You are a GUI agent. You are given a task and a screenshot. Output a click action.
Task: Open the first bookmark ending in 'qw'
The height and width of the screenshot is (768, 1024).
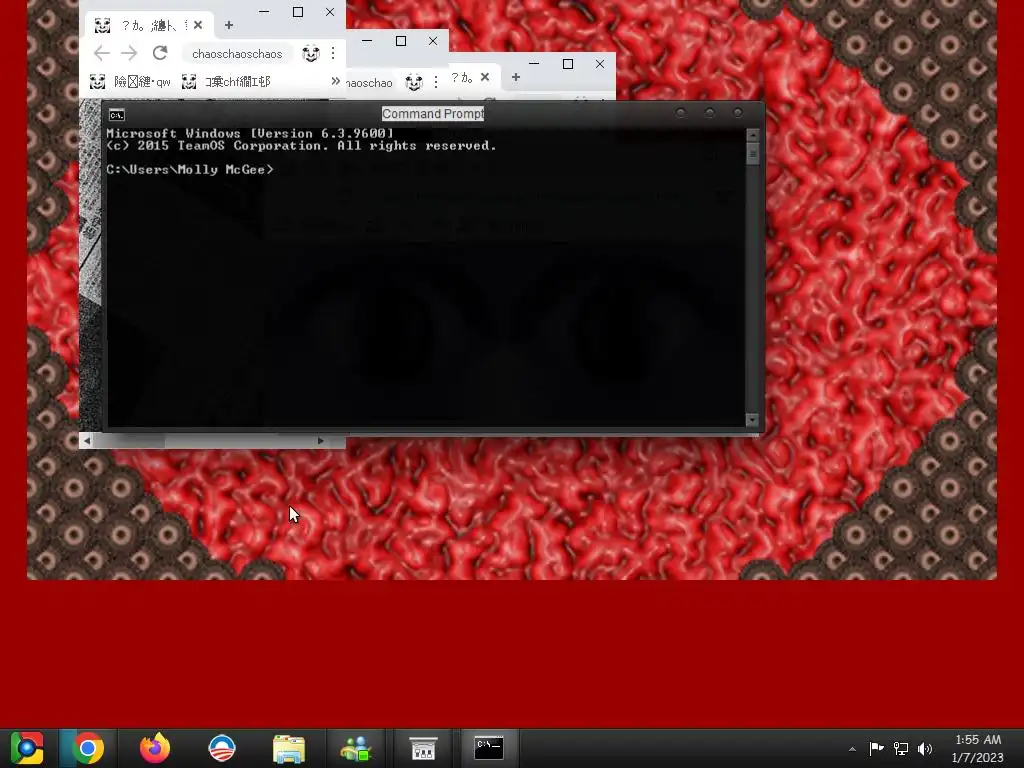(130, 82)
